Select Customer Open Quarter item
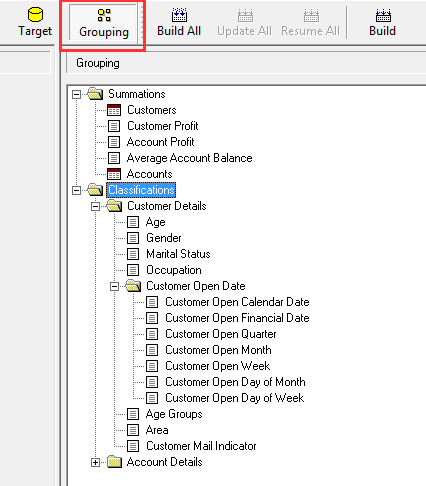The height and width of the screenshot is (486, 426). (x=221, y=334)
